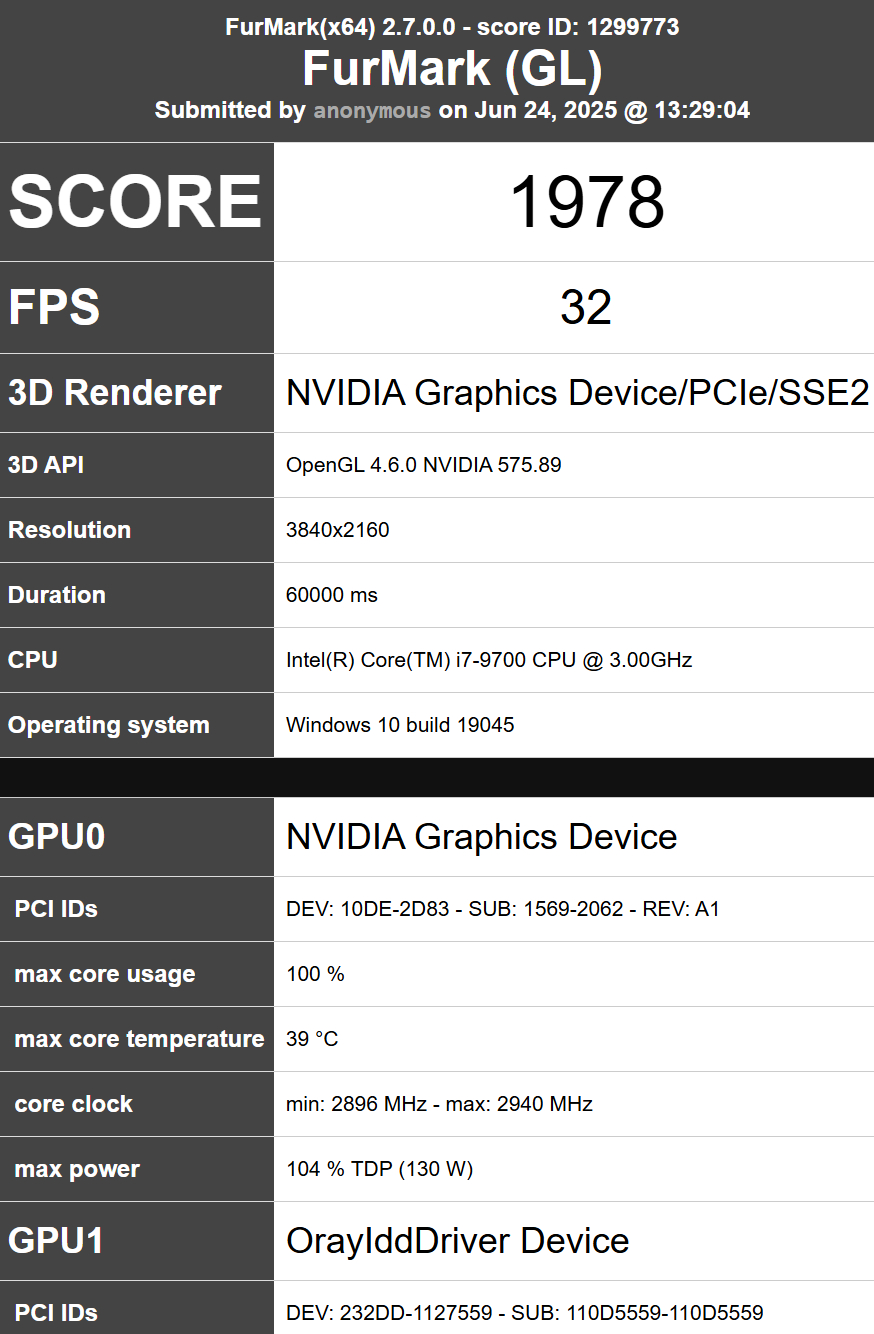This screenshot has height=1334, width=874.
Task: Click the core clock min/max MHz value
Action: pyautogui.click(x=439, y=1104)
